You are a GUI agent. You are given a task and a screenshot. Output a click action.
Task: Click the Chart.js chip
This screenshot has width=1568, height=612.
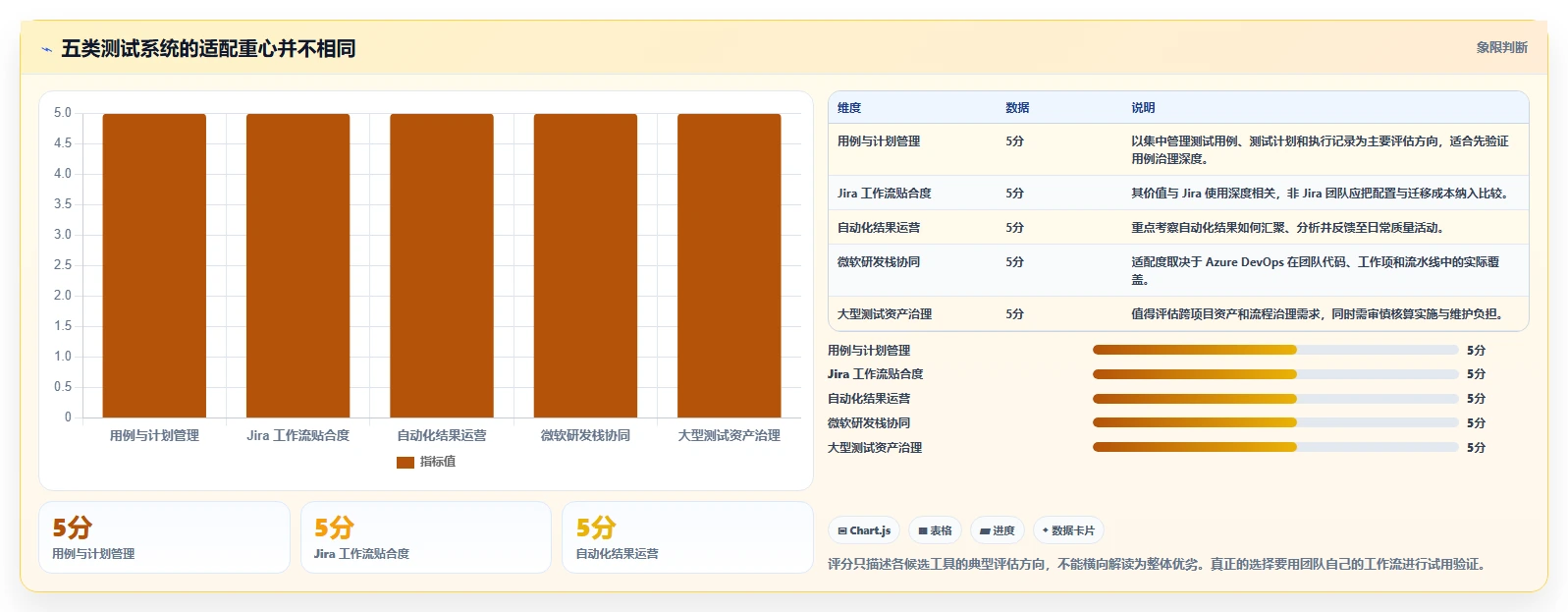coord(864,530)
